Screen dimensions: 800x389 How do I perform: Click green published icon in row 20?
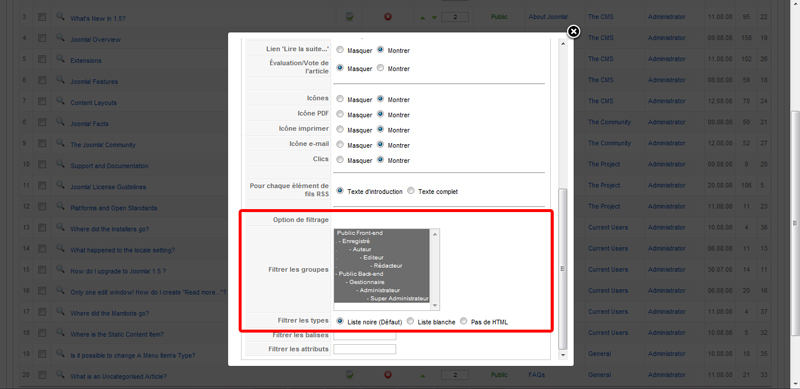tap(349, 375)
